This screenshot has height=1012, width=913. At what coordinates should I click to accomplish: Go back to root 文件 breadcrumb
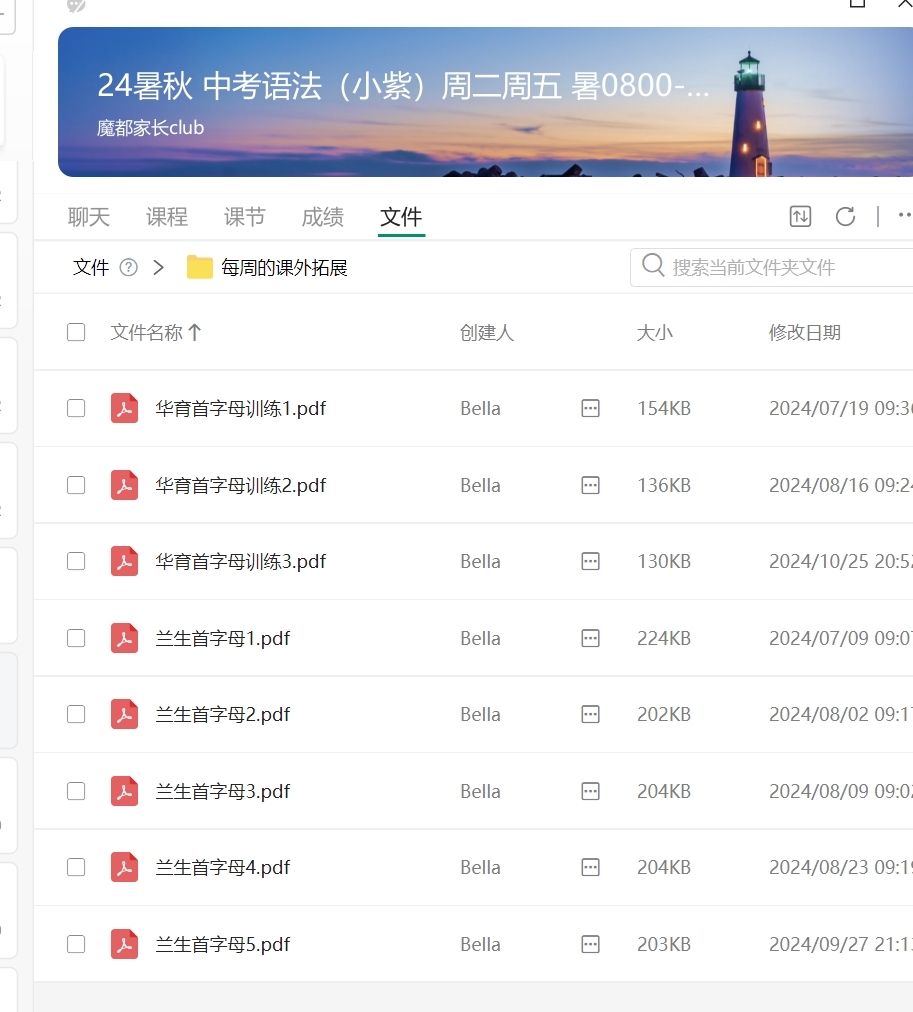pyautogui.click(x=91, y=267)
